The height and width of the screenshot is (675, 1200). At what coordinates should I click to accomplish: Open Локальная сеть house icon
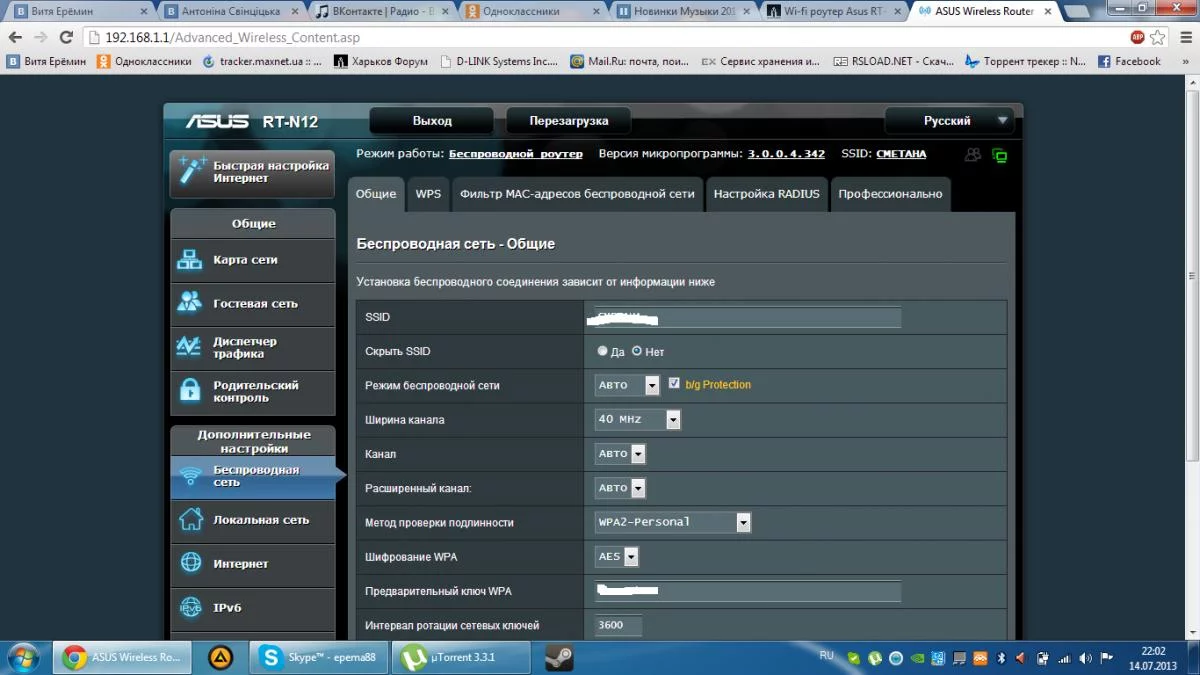(190, 520)
